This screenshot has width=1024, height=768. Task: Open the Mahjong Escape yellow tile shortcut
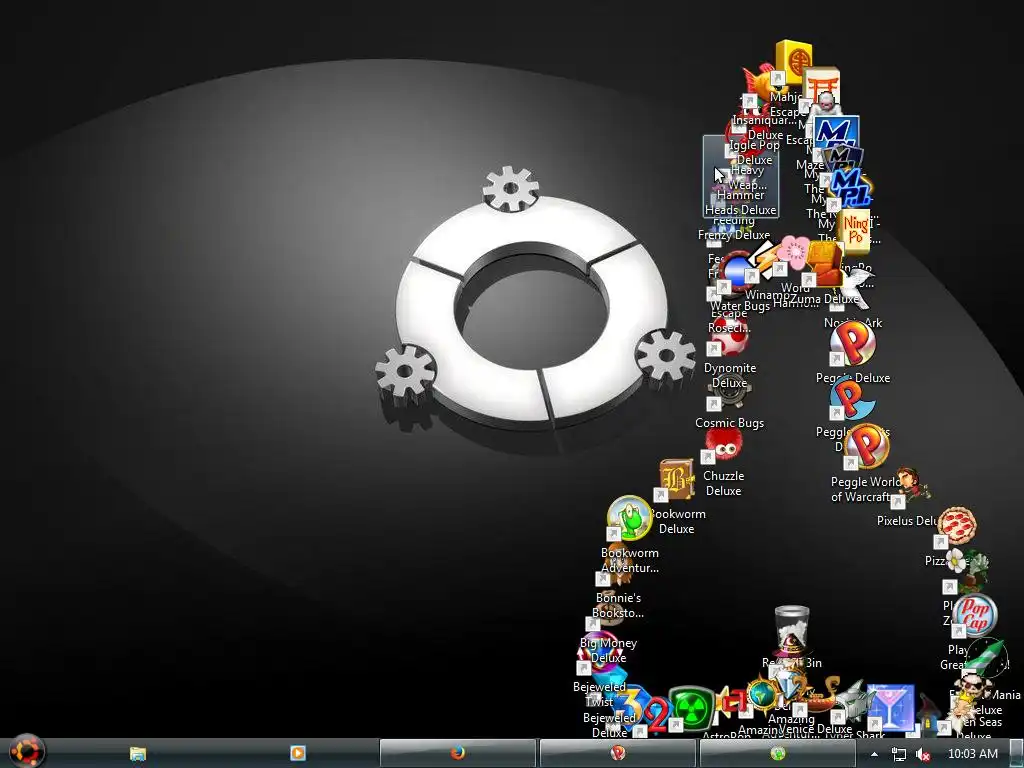click(794, 63)
